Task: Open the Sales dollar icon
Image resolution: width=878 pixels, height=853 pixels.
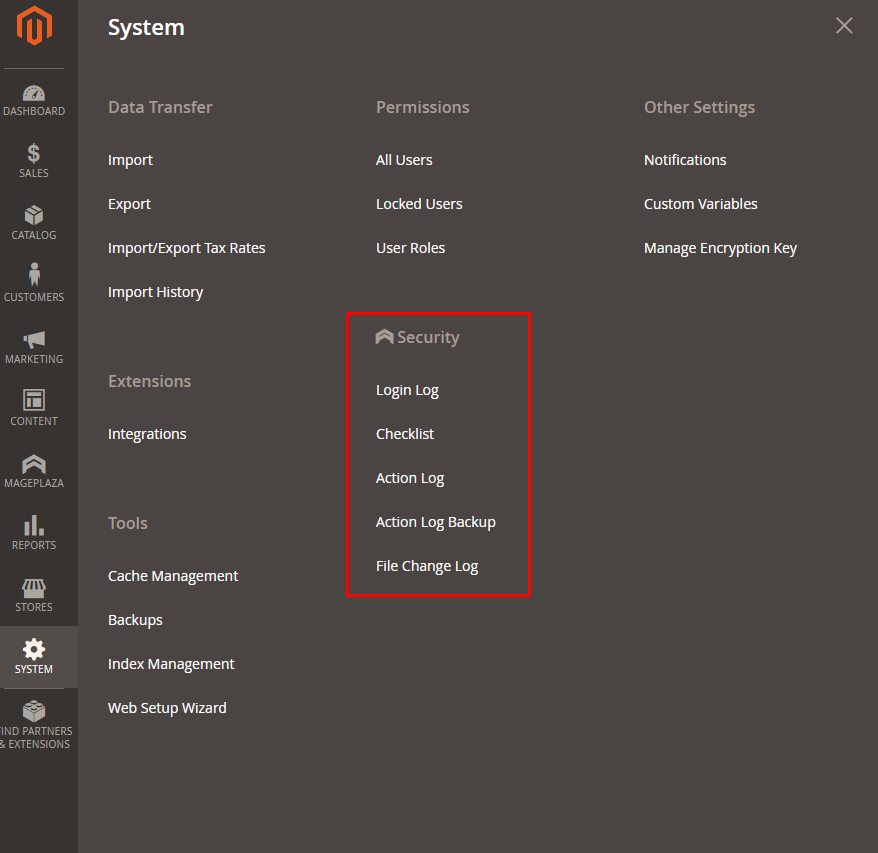Action: pyautogui.click(x=34, y=154)
